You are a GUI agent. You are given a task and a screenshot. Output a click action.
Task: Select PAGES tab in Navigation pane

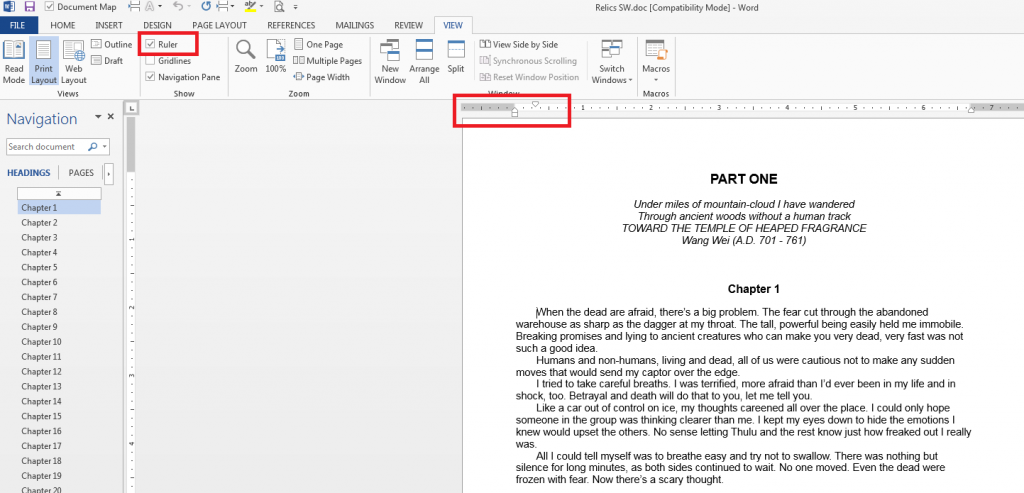click(x=81, y=173)
